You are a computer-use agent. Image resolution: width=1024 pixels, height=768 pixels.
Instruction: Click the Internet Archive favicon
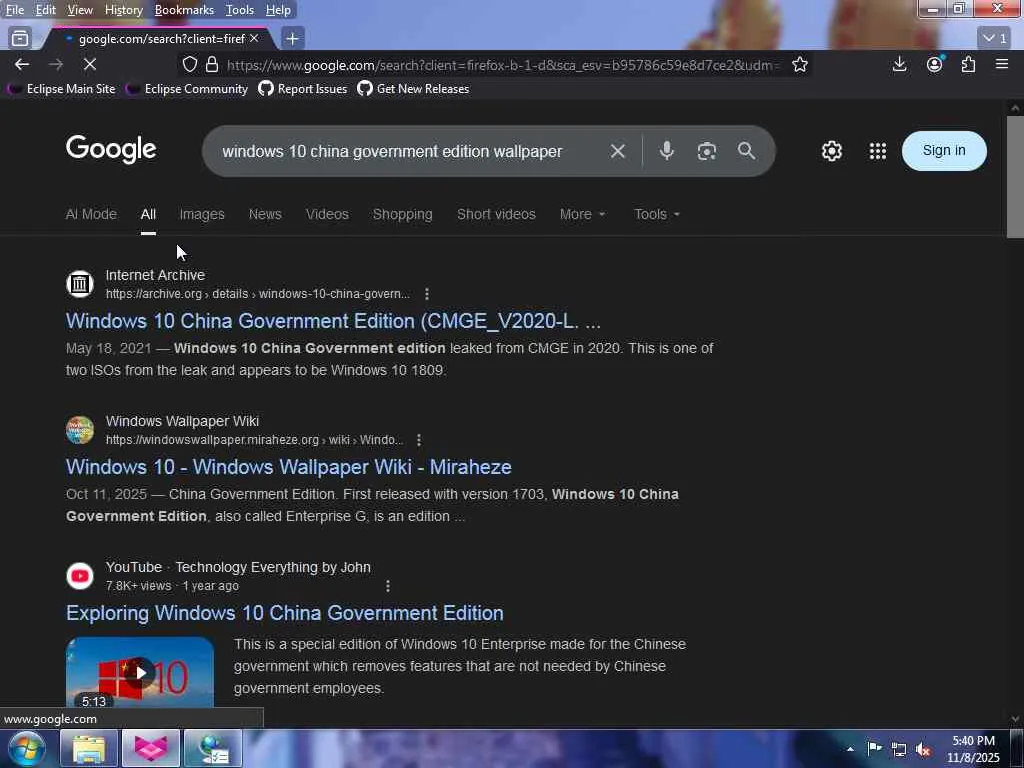click(80, 284)
